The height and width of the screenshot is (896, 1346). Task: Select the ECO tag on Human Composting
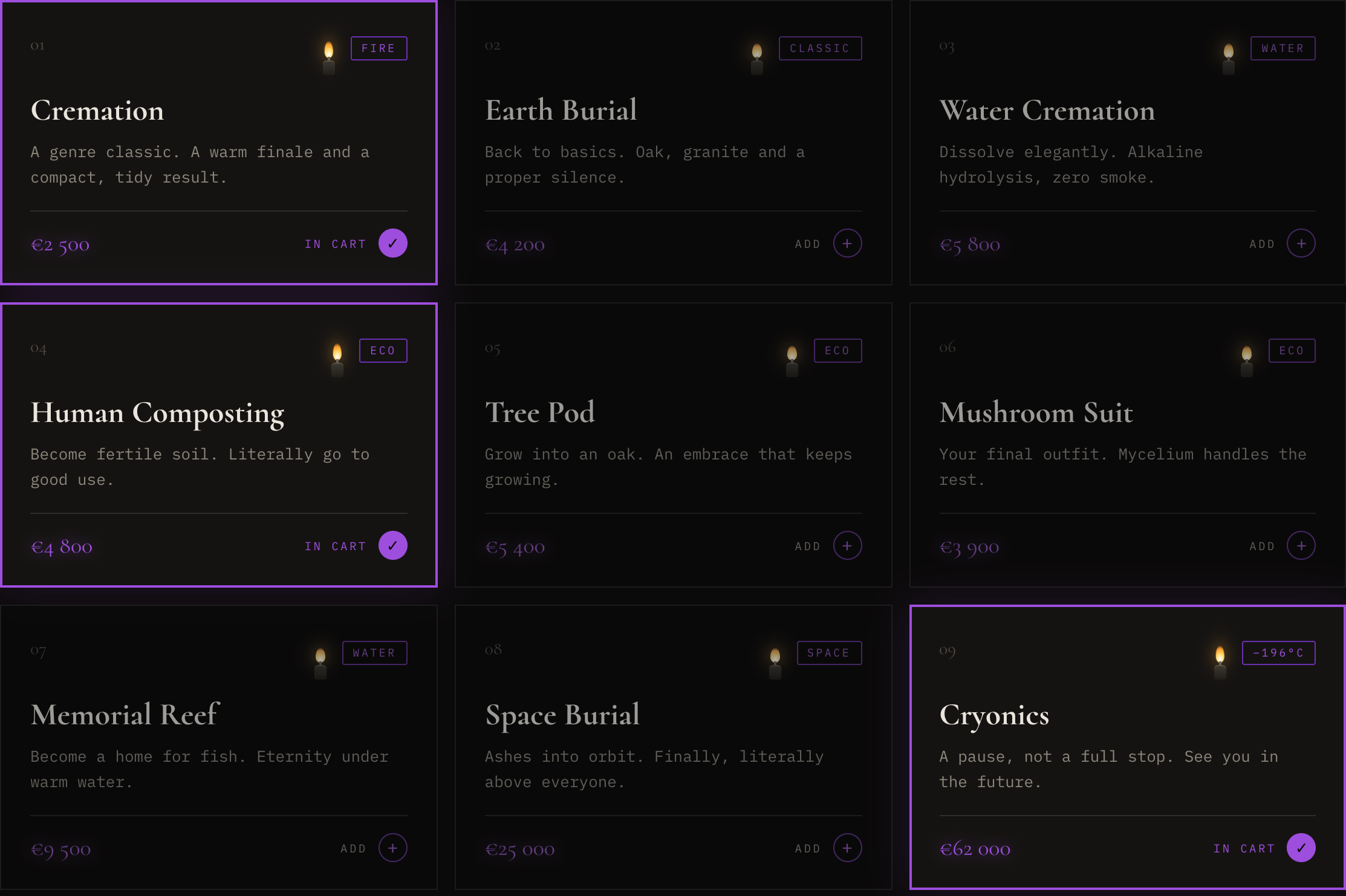pyautogui.click(x=383, y=351)
